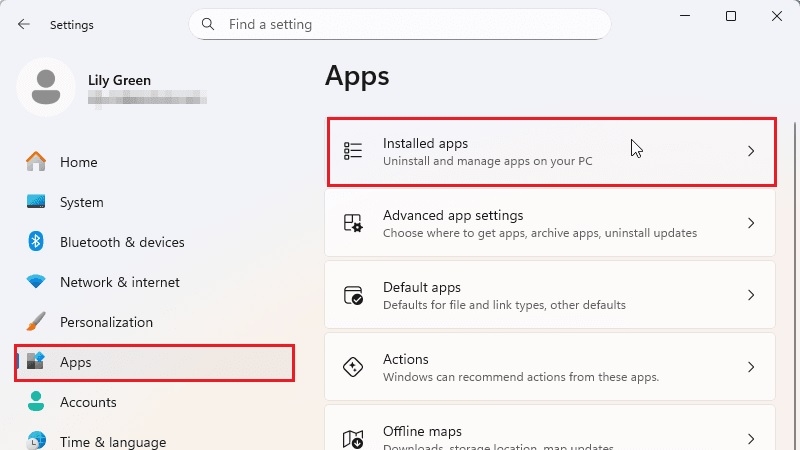This screenshot has height=450, width=800.
Task: Click the Network wifi icon
Action: pos(36,281)
